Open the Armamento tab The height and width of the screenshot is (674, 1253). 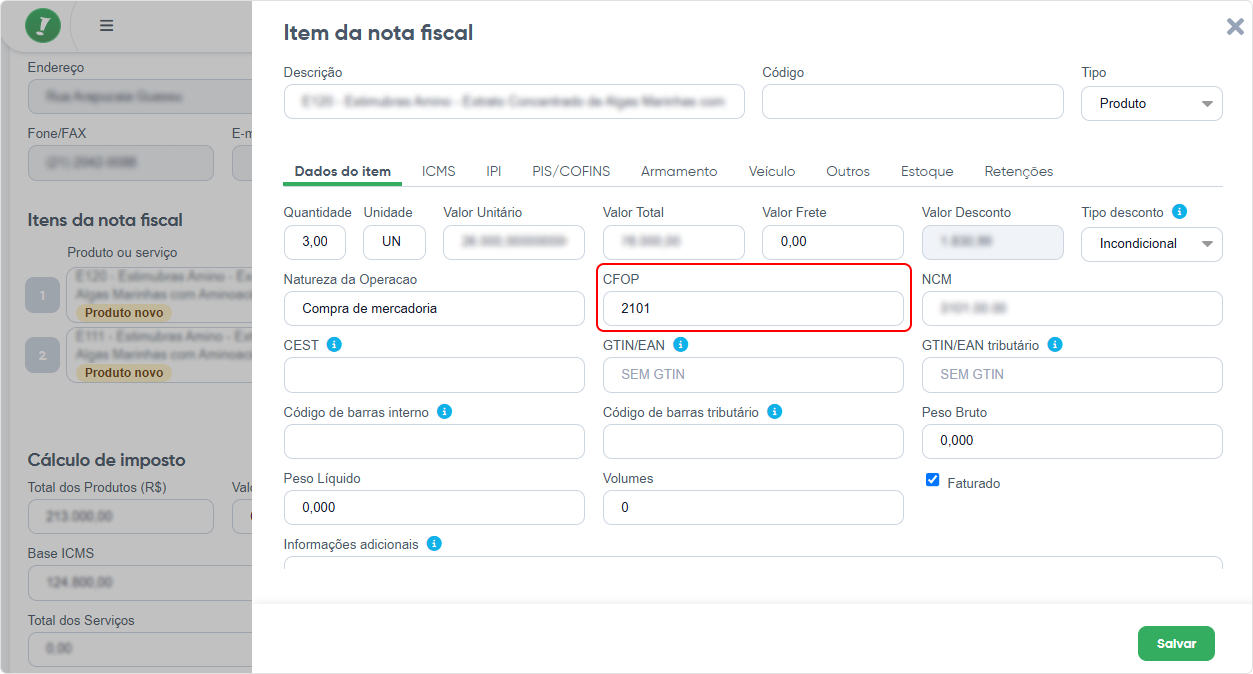click(x=679, y=172)
